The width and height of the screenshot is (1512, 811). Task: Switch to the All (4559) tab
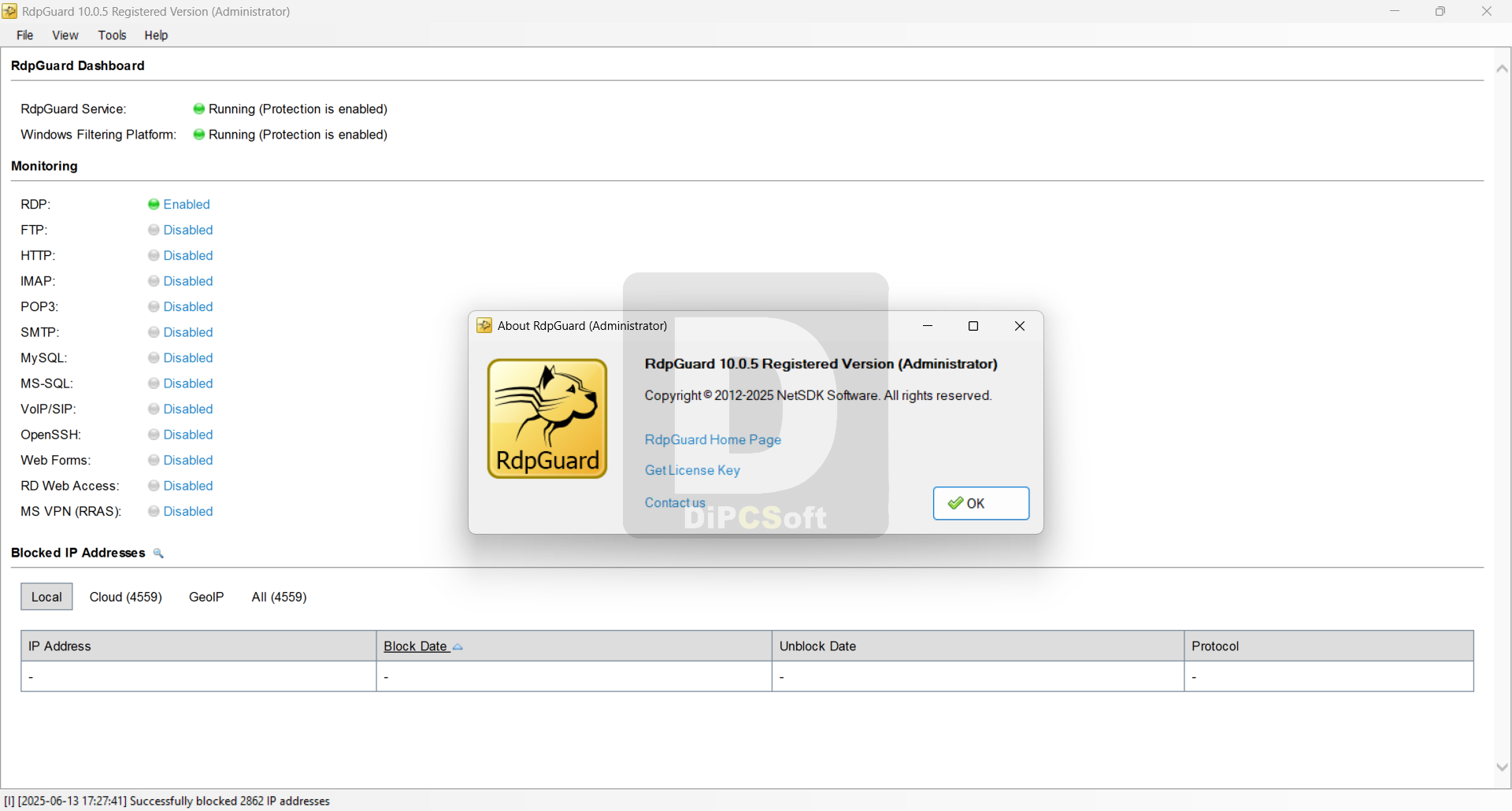(x=279, y=597)
